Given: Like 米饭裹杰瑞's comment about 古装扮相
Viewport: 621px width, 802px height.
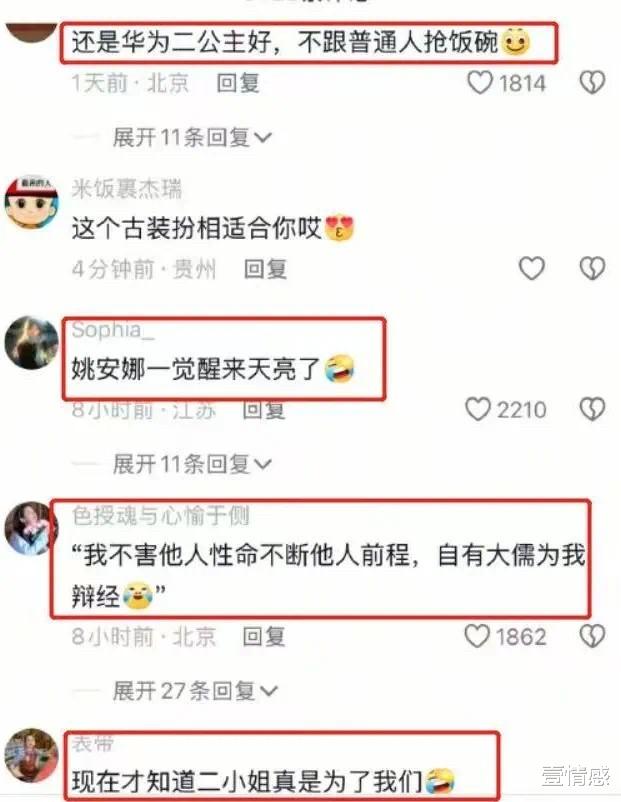Looking at the screenshot, I should 532,269.
